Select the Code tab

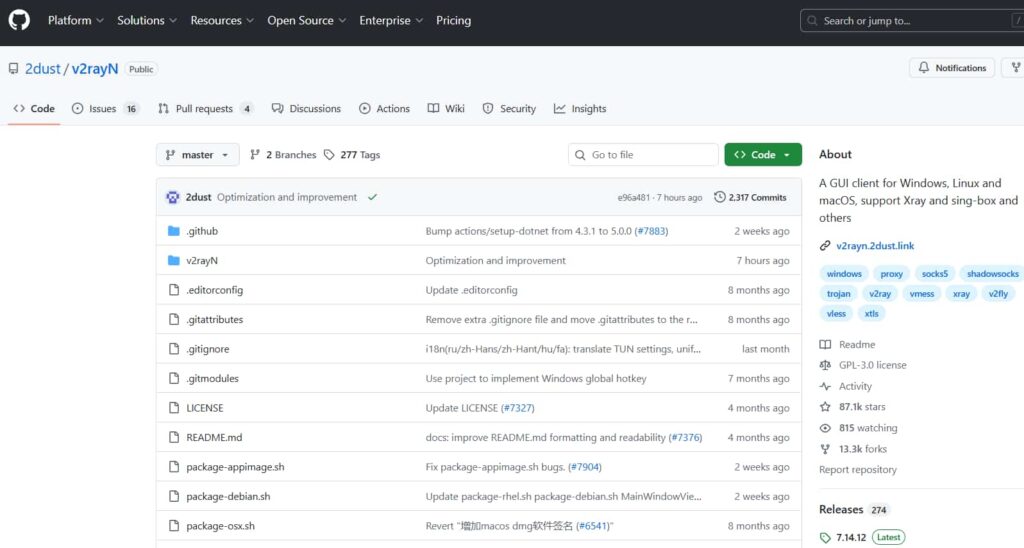pyautogui.click(x=34, y=108)
